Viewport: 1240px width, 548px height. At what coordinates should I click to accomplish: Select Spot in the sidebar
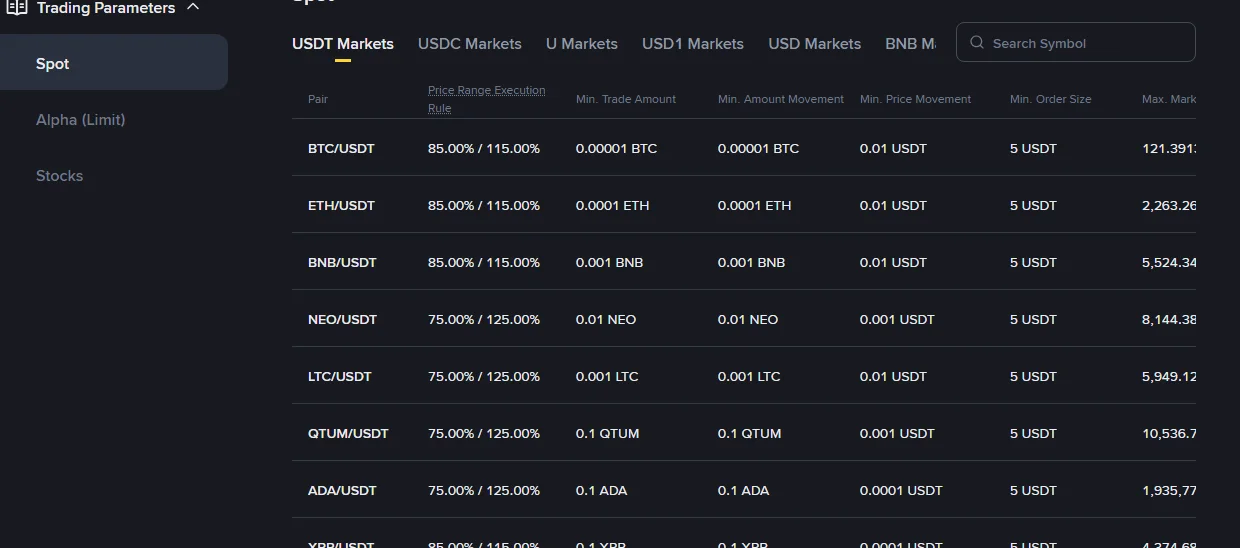113,63
